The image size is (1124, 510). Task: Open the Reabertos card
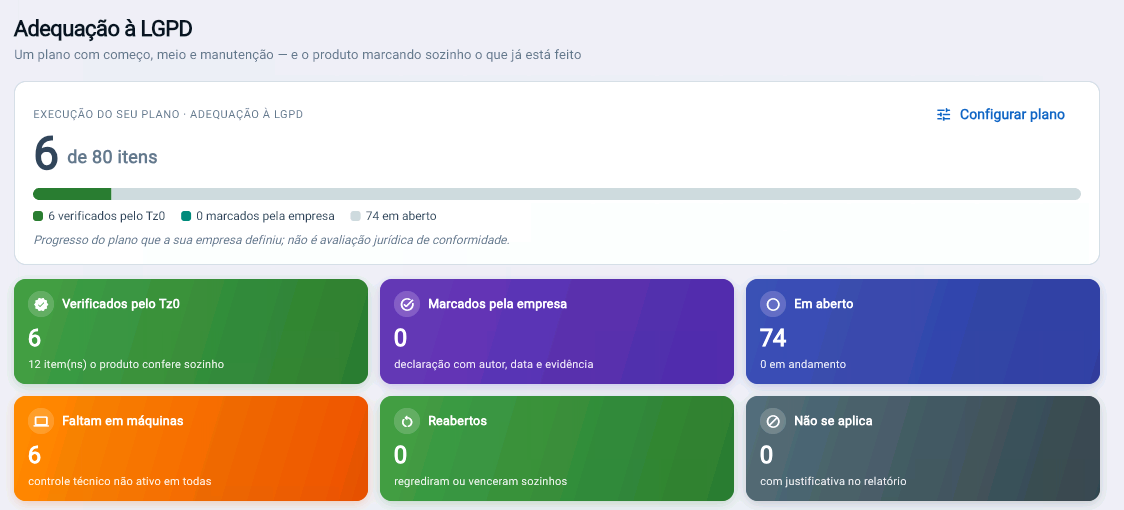coord(557,448)
